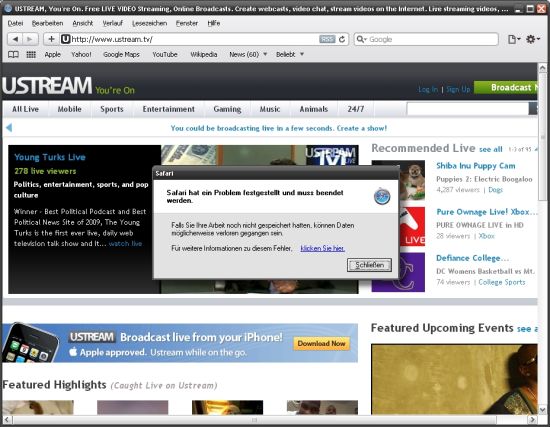
Task: Open the Safari settings gear menu
Action: [x=532, y=39]
